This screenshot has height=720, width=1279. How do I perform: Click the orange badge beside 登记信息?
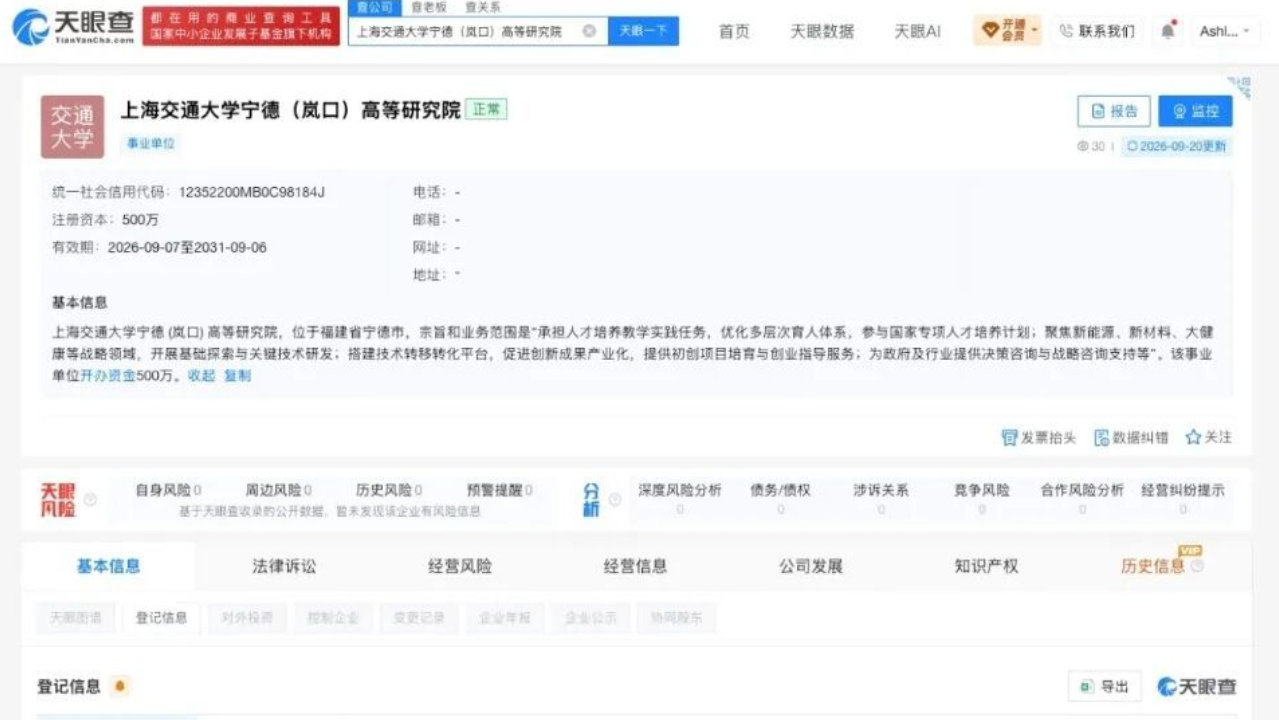[120, 686]
